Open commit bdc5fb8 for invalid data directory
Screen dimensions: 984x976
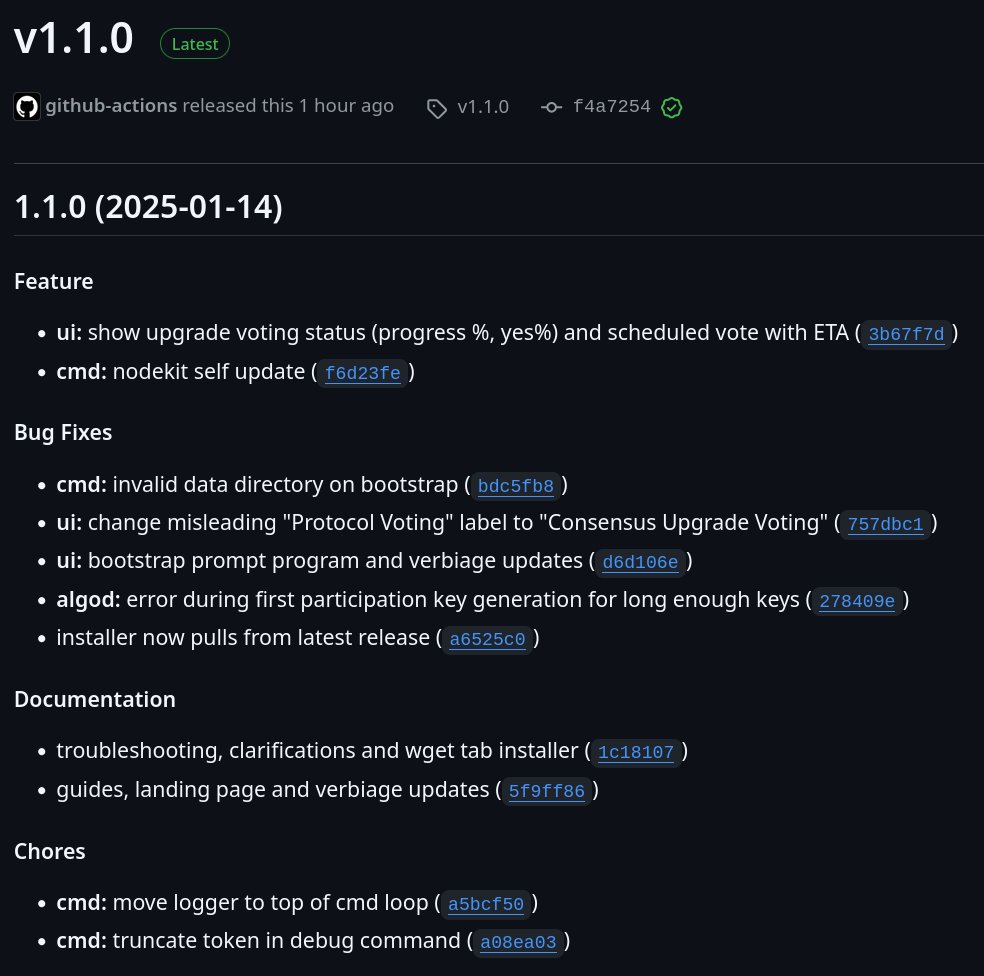point(515,486)
